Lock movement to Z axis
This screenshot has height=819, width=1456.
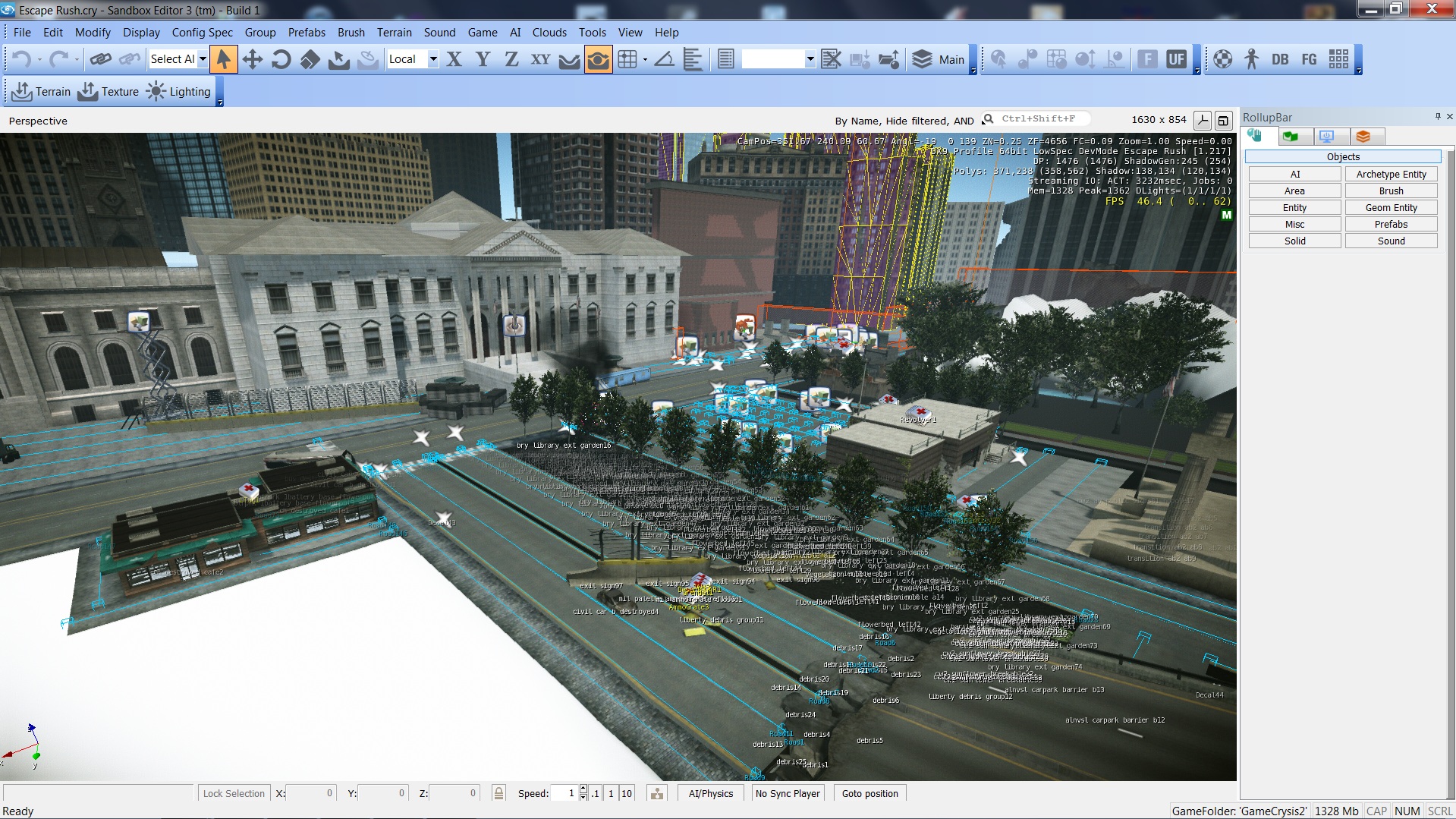pos(512,59)
